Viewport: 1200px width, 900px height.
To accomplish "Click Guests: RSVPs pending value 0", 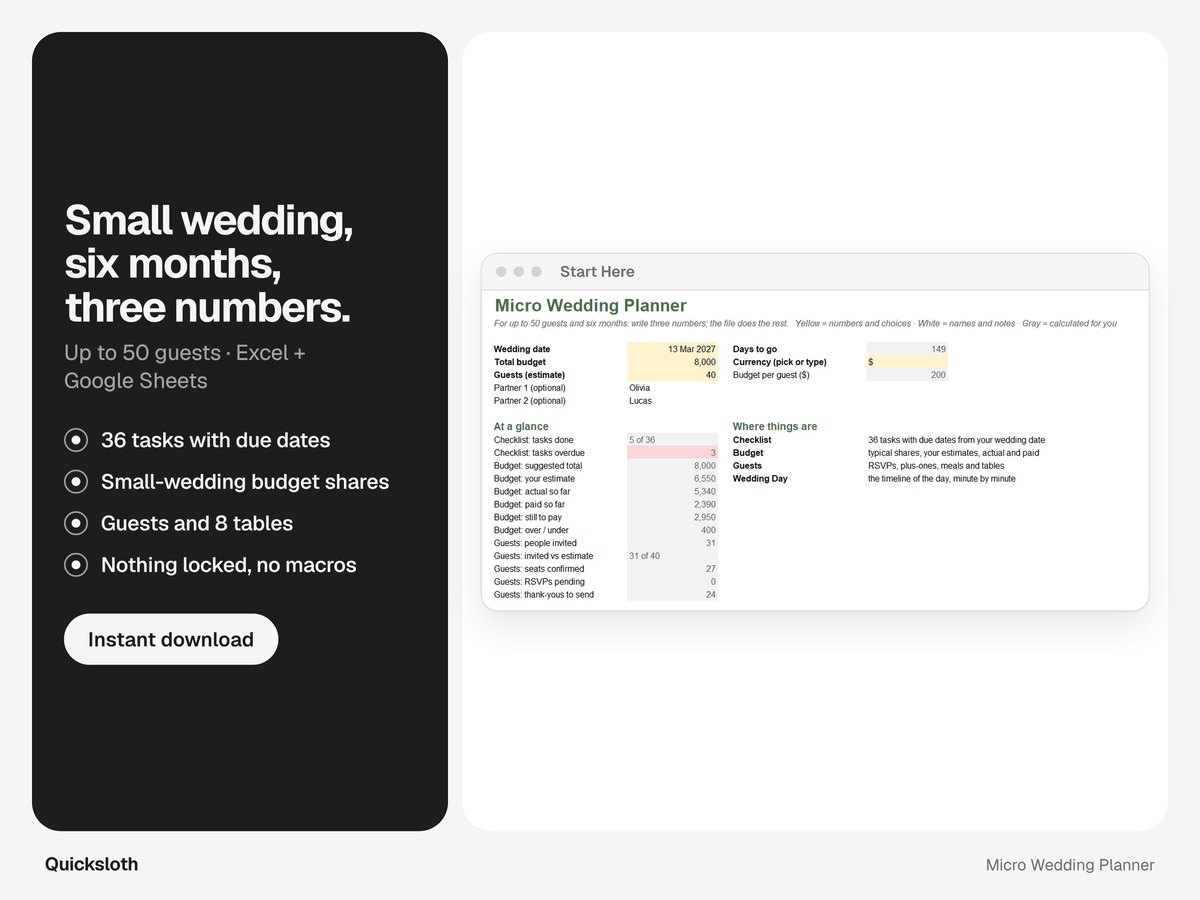I will 672,582.
